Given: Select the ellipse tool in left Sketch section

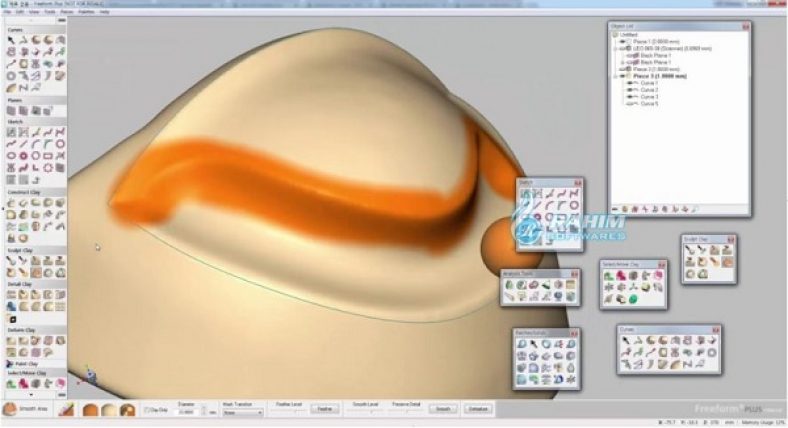Looking at the screenshot, I should pyautogui.click(x=11, y=156).
